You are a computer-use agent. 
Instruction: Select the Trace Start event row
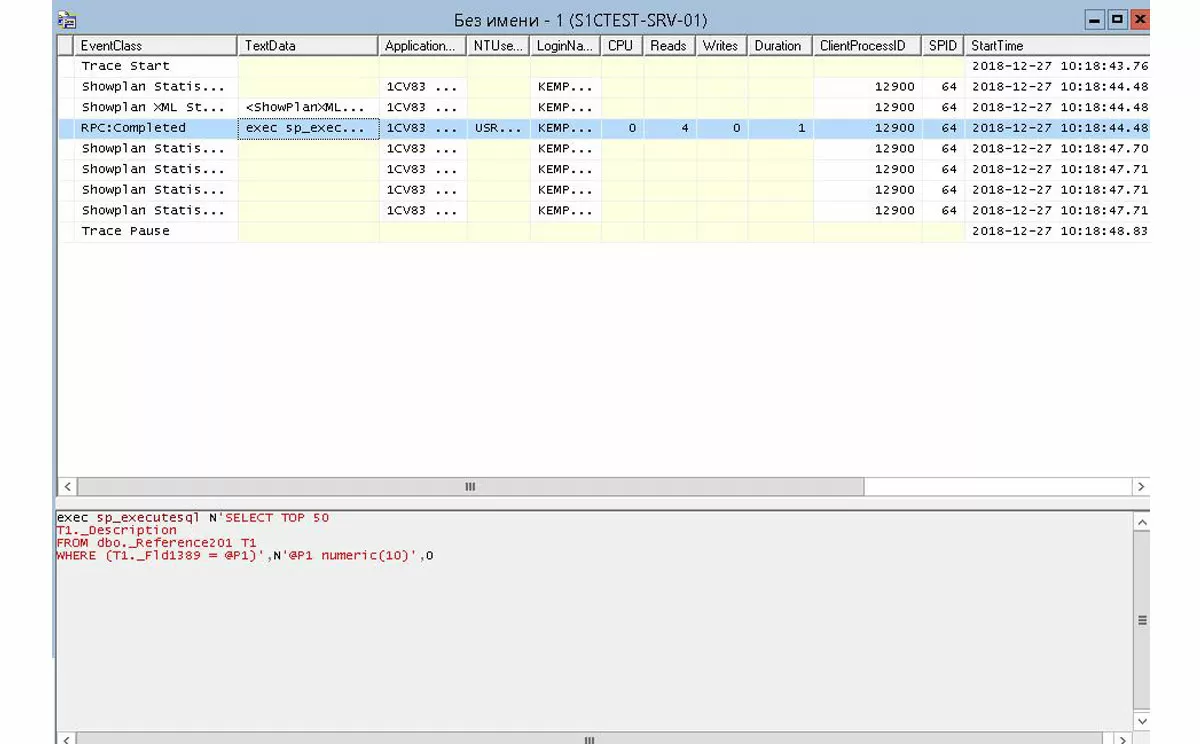pos(603,66)
